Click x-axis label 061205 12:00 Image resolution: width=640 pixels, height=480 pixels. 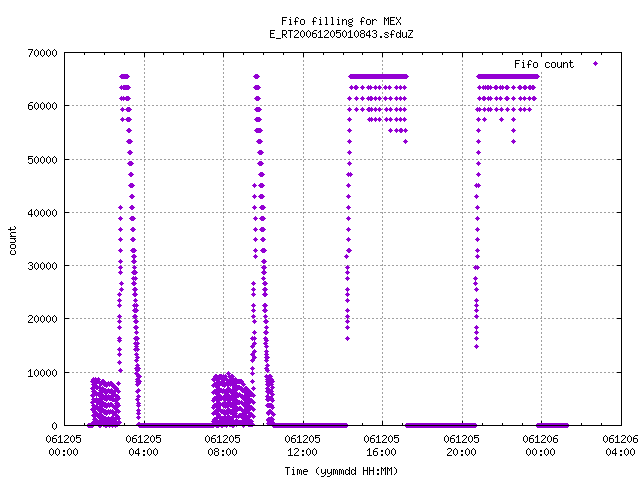click(x=302, y=446)
